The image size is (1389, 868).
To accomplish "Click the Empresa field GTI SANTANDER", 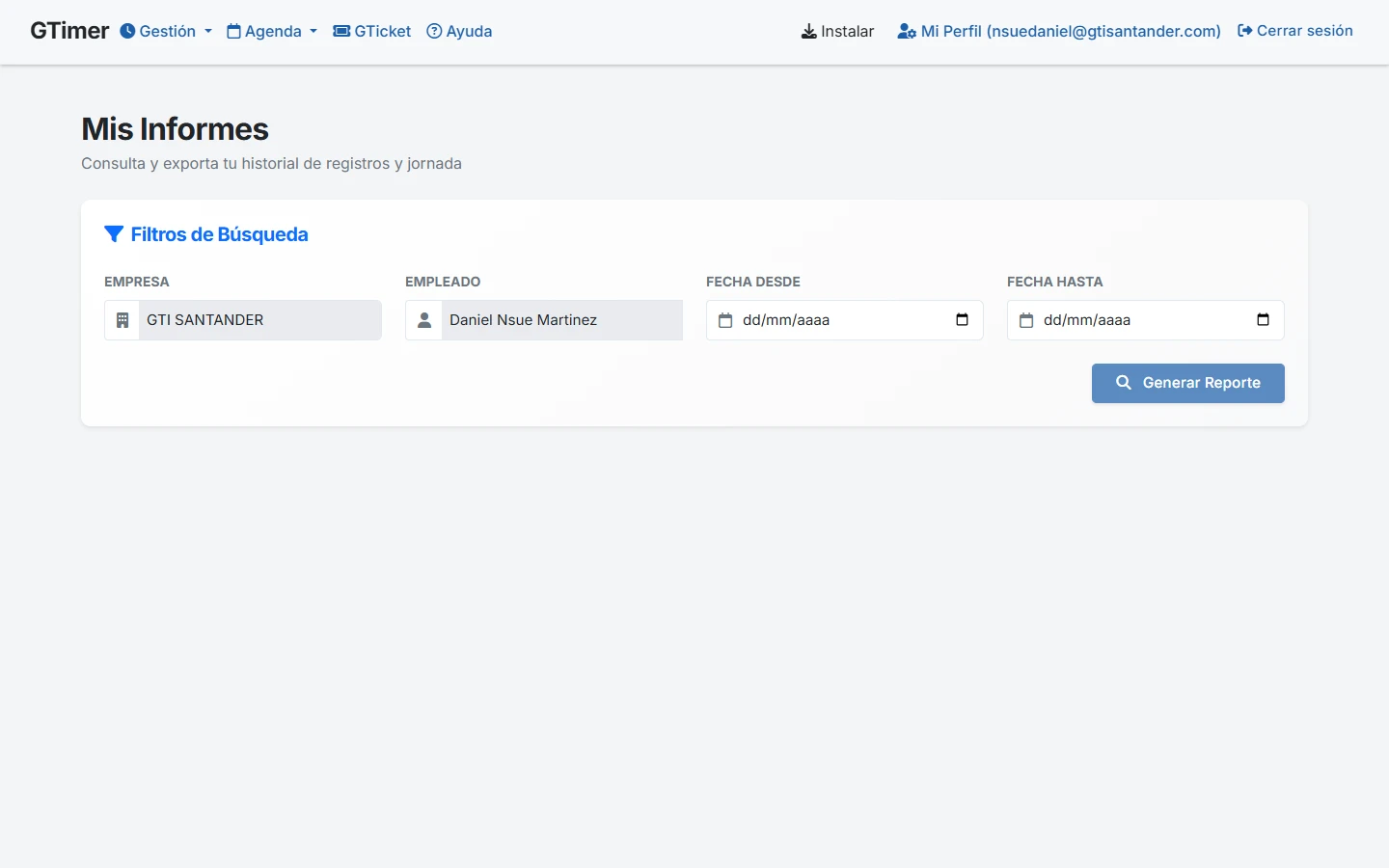I will (x=260, y=320).
